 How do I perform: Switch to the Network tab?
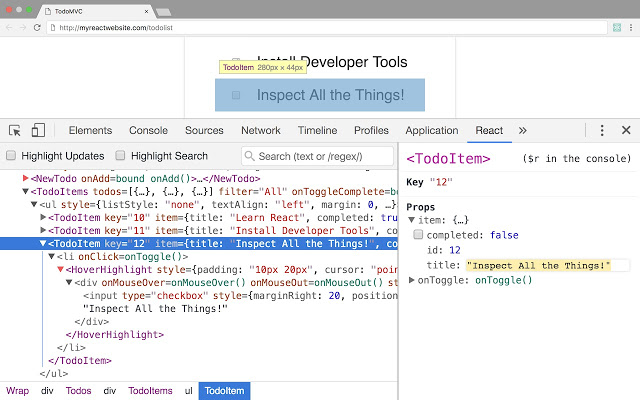pyautogui.click(x=260, y=131)
